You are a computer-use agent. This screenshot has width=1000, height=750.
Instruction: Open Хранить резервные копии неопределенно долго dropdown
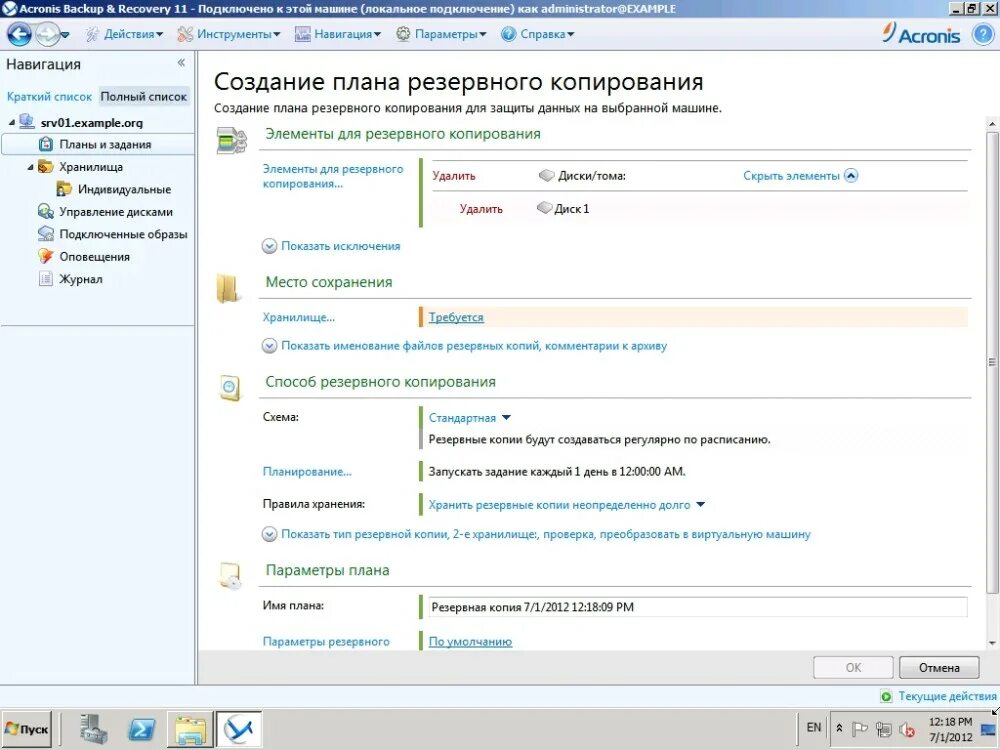tap(566, 505)
